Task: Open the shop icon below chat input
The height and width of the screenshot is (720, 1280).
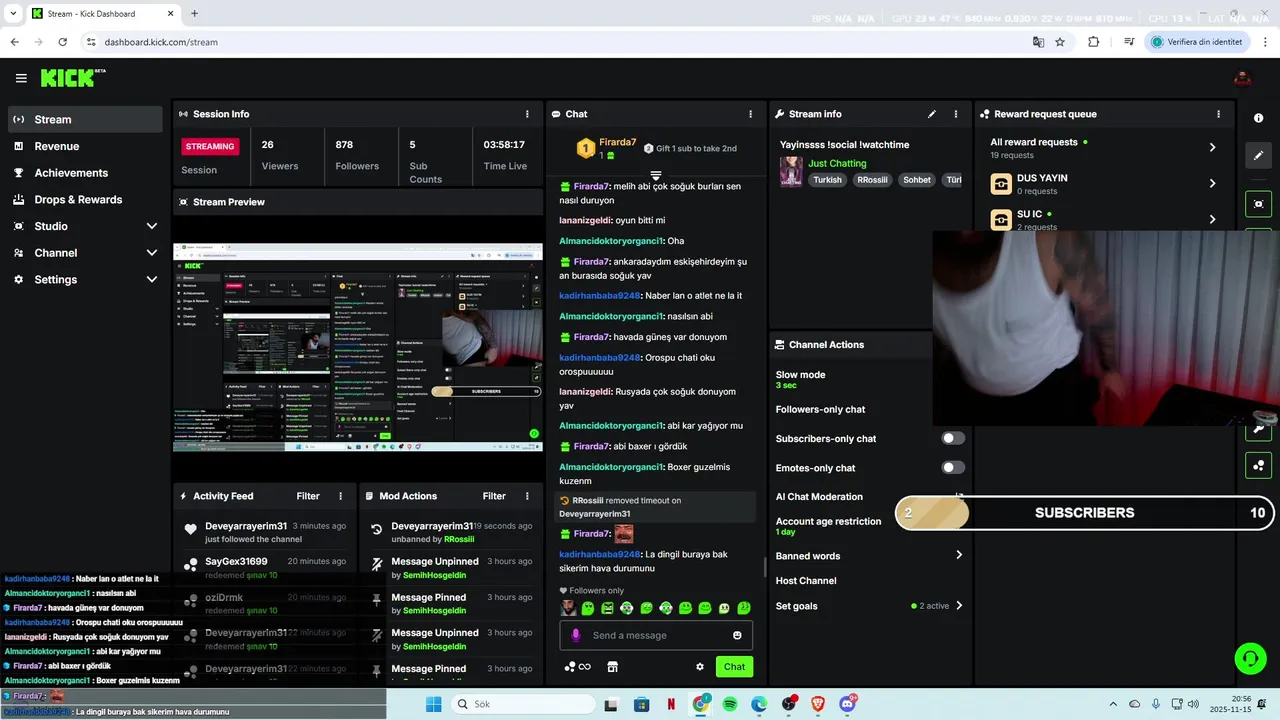Action: tap(612, 667)
